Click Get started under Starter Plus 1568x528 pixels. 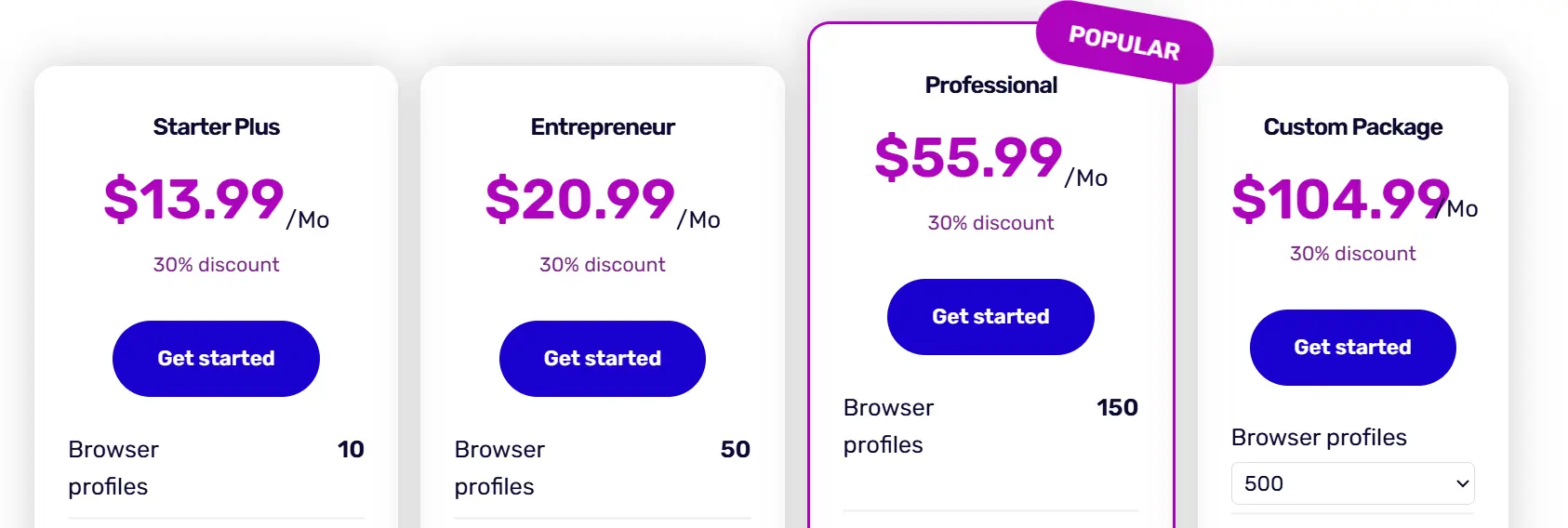coord(216,359)
